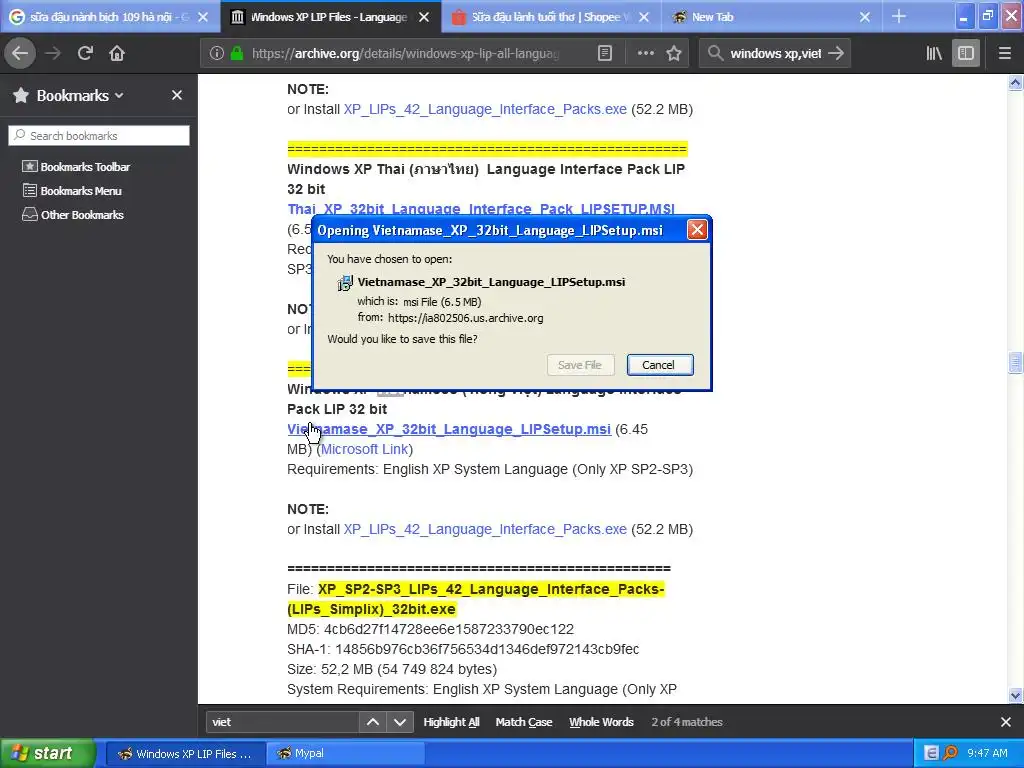Jump to previous find match
Image resolution: width=1024 pixels, height=768 pixels.
pyautogui.click(x=373, y=722)
